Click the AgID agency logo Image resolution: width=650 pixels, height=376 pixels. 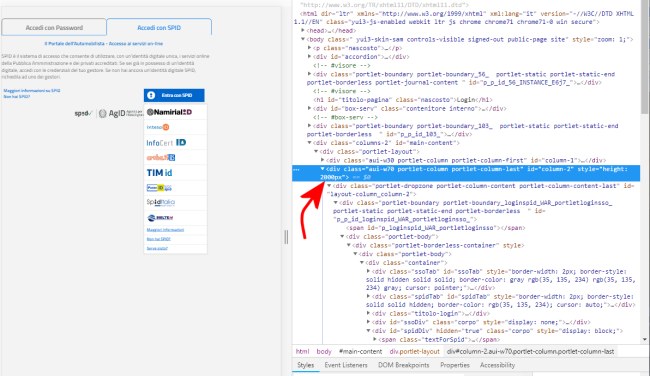pyautogui.click(x=121, y=113)
